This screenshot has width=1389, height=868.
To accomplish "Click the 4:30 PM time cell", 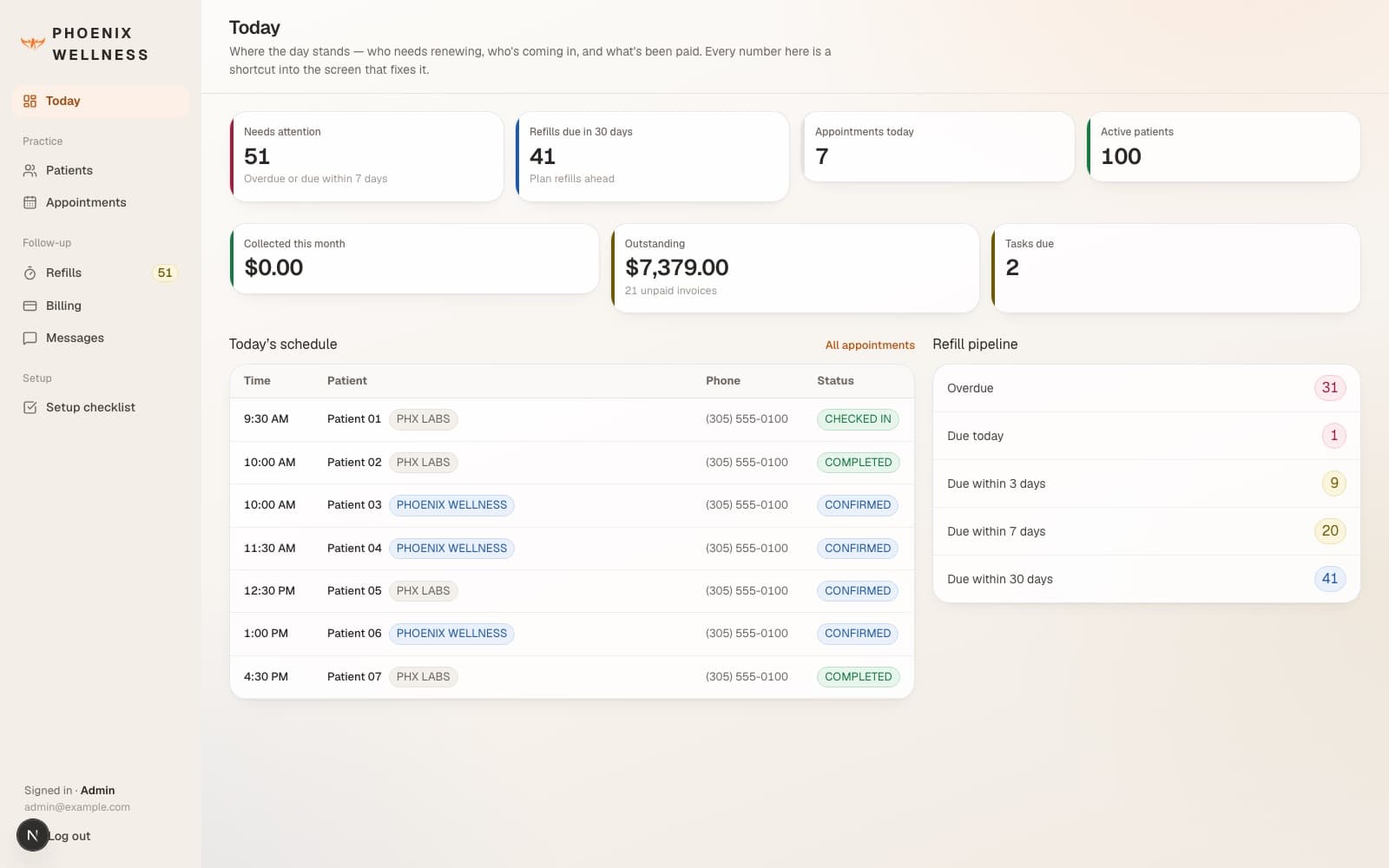I will click(266, 676).
